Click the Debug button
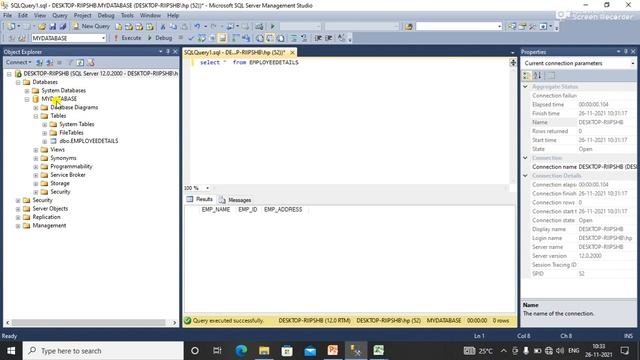The height and width of the screenshot is (360, 640). pos(160,38)
